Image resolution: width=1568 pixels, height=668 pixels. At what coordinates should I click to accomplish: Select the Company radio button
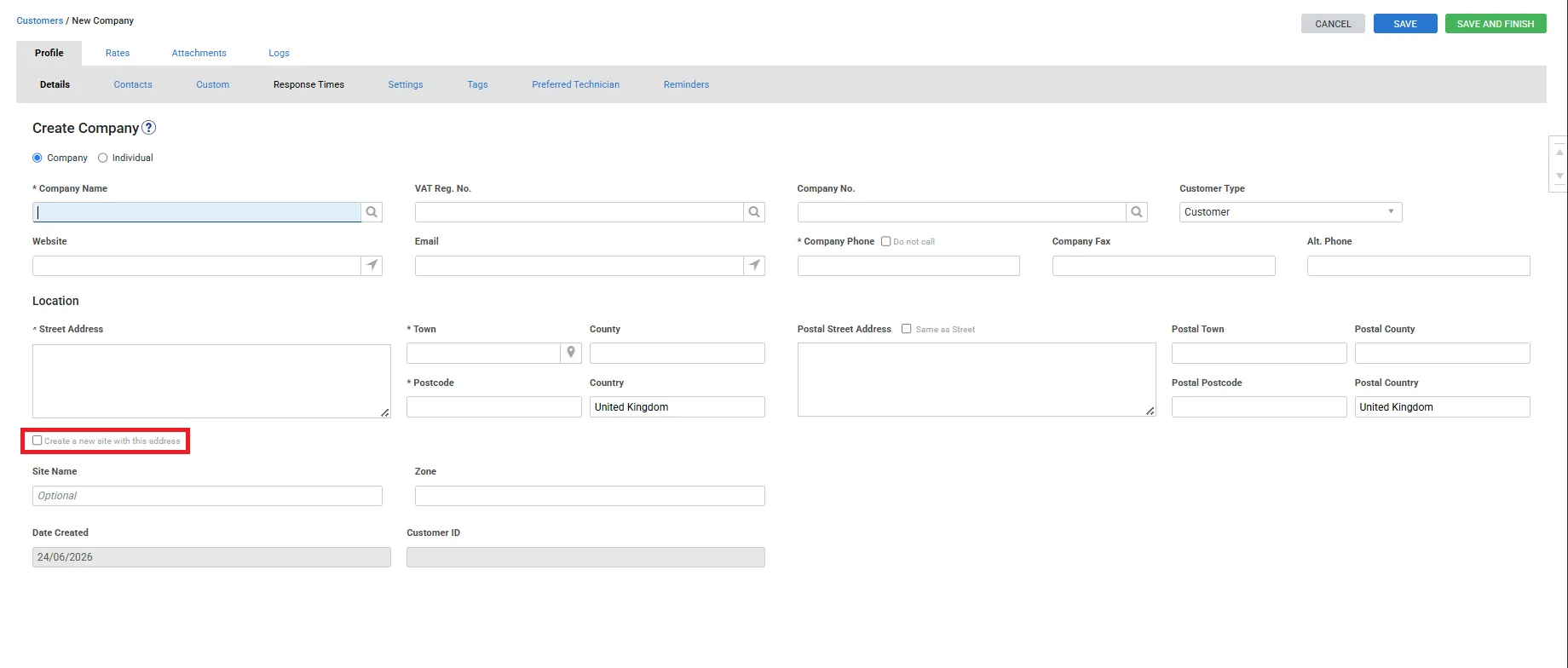(x=37, y=158)
